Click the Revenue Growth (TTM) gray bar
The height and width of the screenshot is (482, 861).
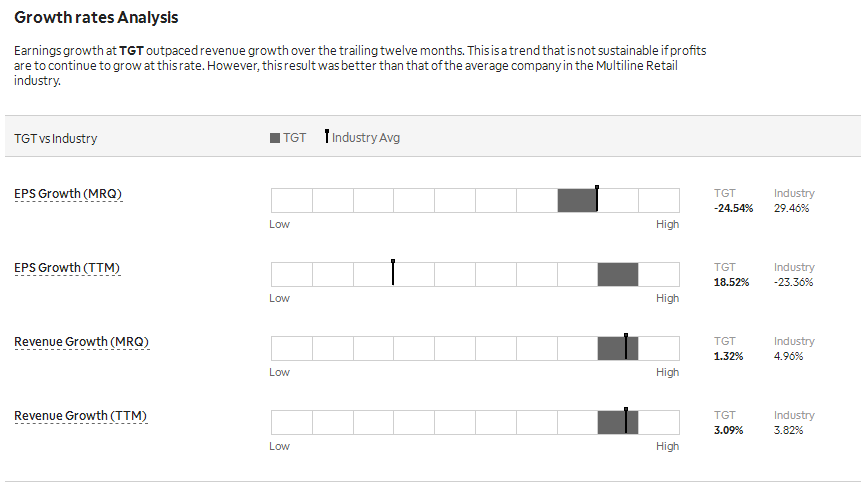pyautogui.click(x=618, y=423)
